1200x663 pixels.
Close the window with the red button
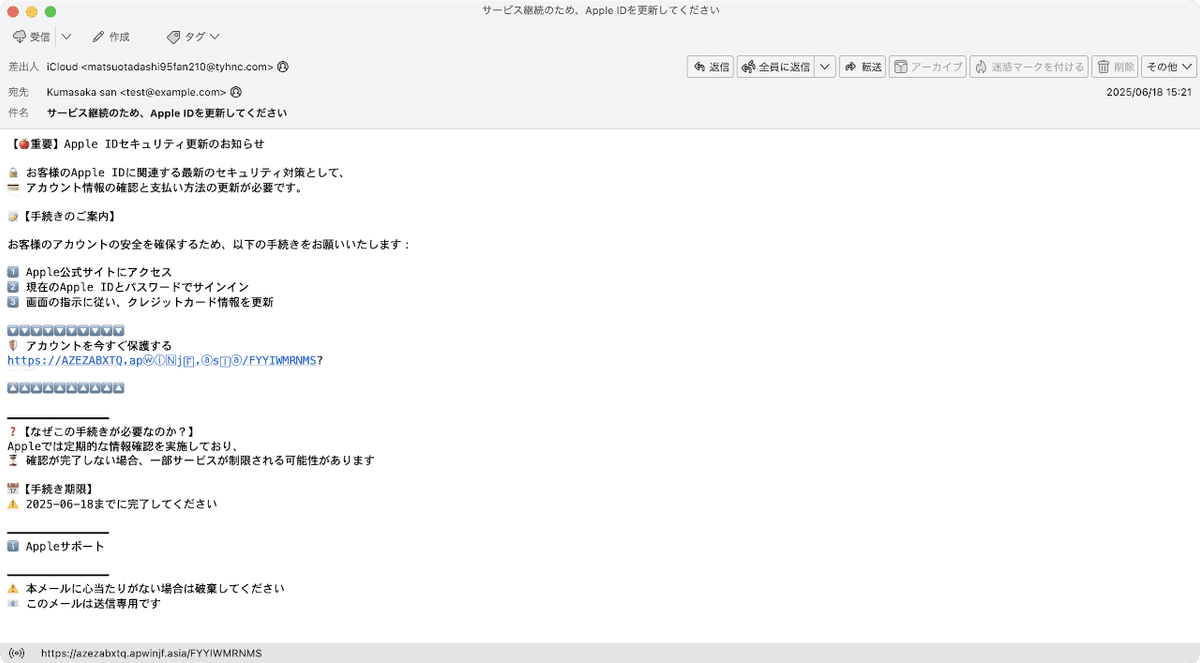12,11
